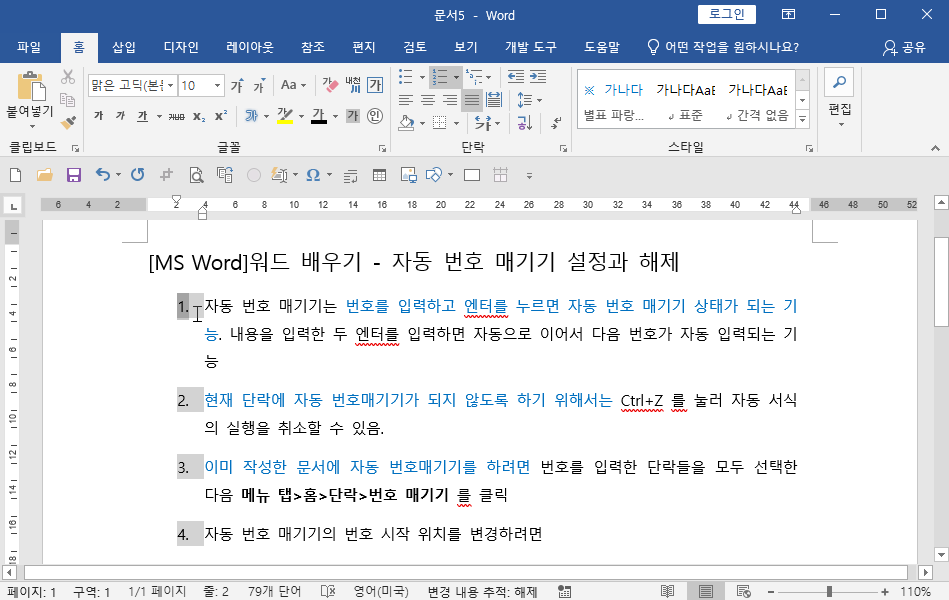Toggle subscript formatting

click(199, 116)
